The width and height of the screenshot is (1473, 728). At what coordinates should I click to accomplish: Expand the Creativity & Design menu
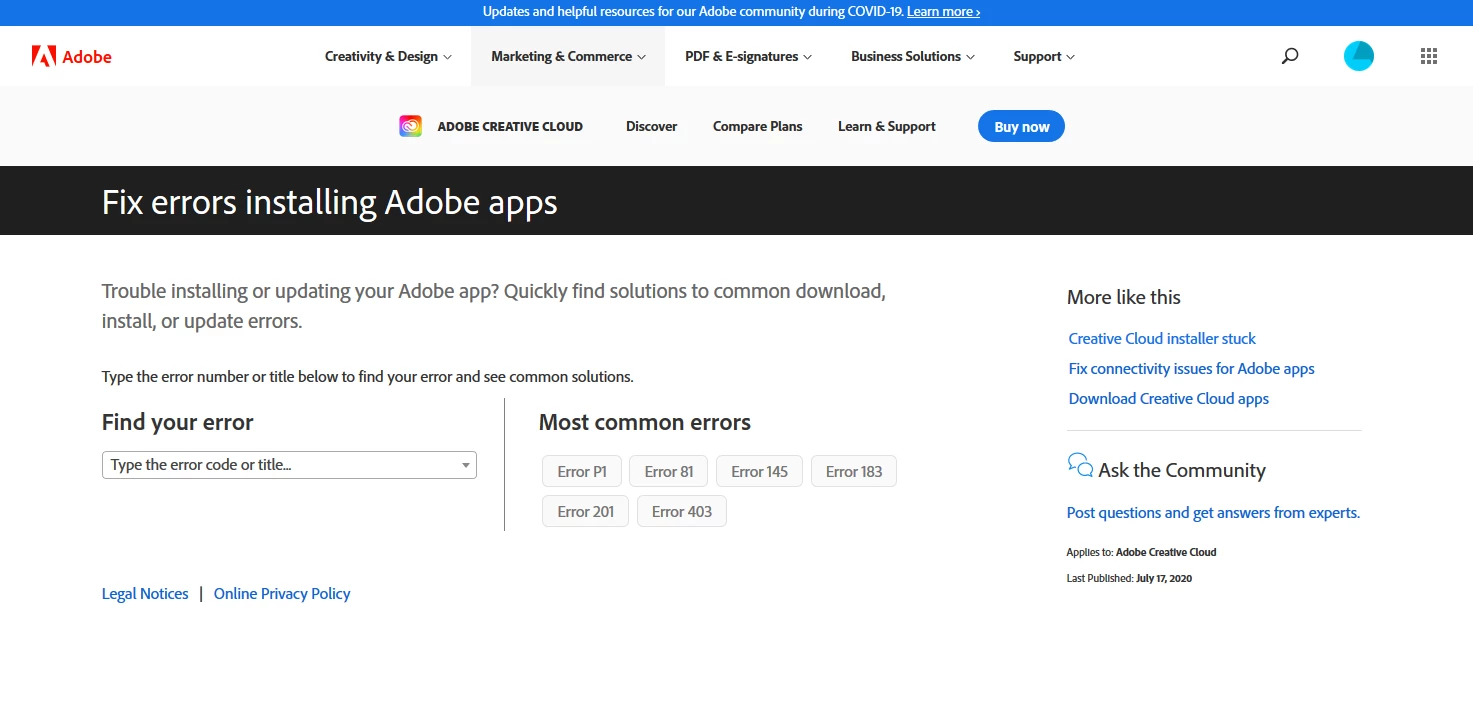click(388, 57)
